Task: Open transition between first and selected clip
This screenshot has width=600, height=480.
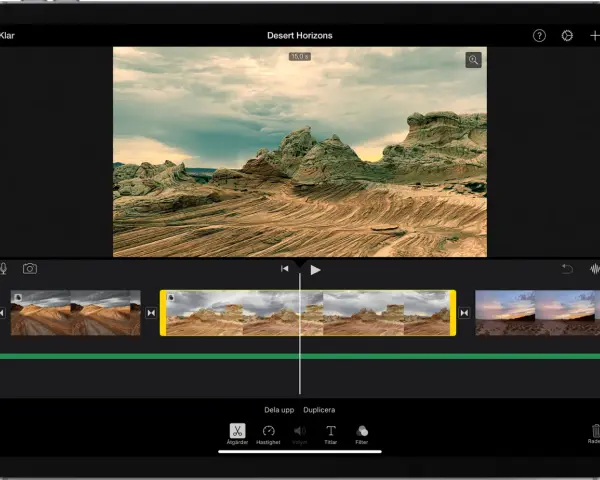Action: click(x=151, y=313)
